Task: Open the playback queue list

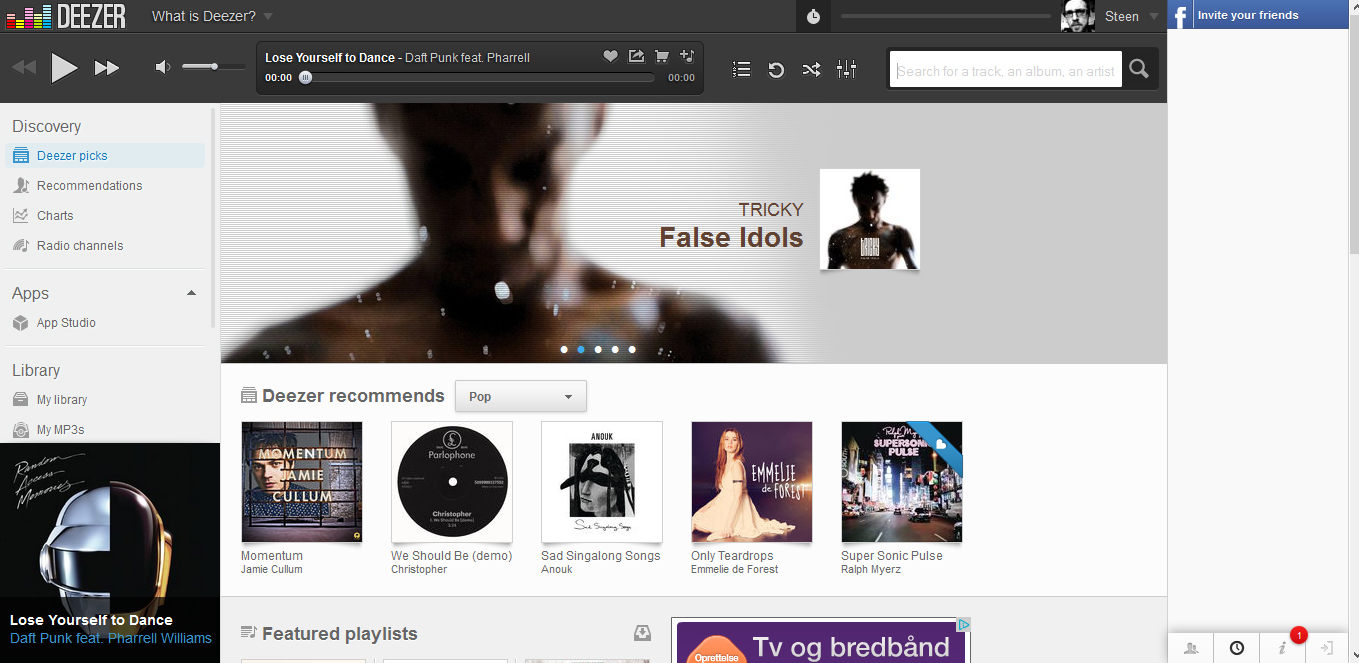Action: coord(741,69)
